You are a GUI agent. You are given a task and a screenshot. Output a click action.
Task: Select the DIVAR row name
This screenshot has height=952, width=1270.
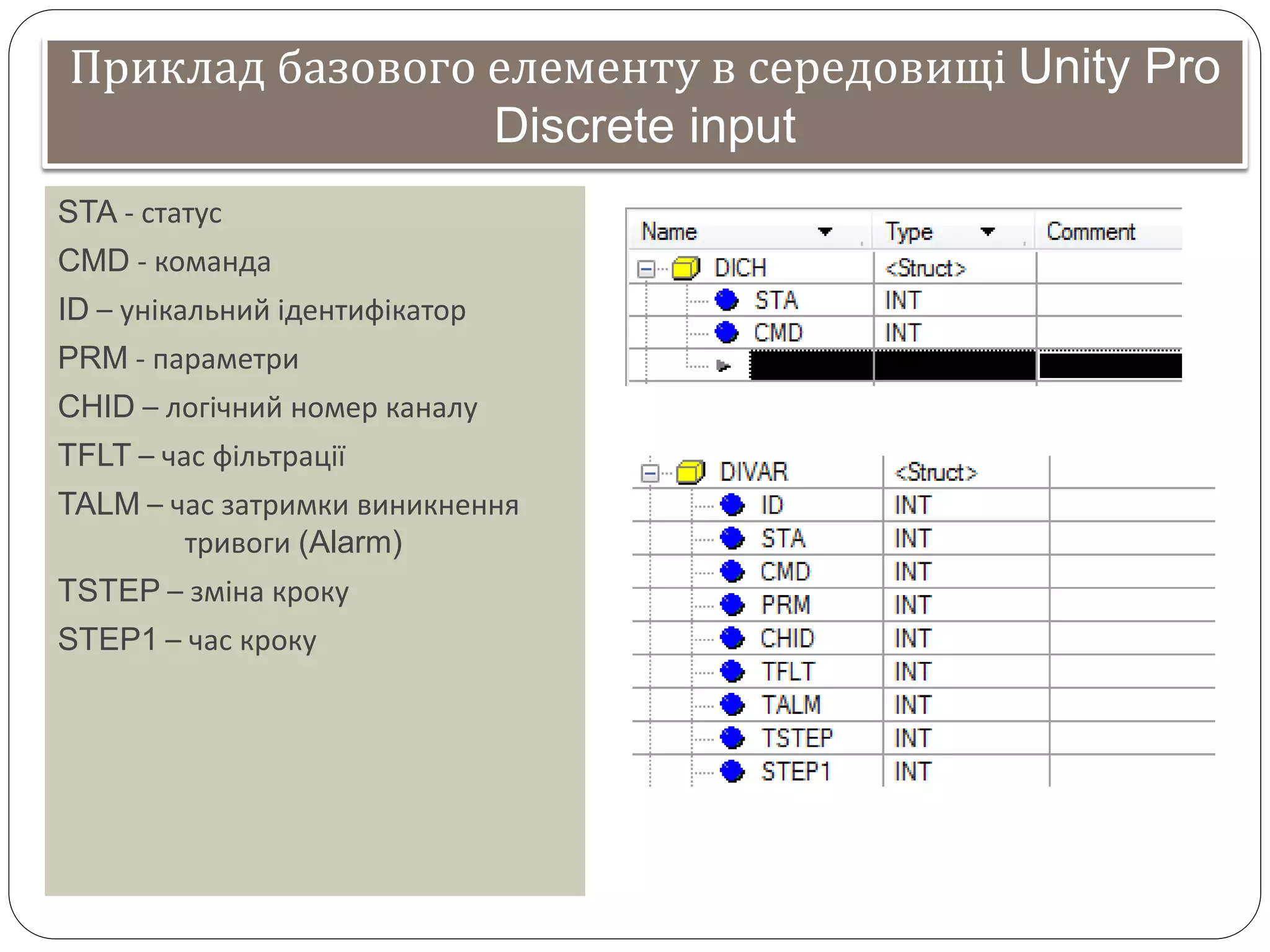pyautogui.click(x=753, y=472)
